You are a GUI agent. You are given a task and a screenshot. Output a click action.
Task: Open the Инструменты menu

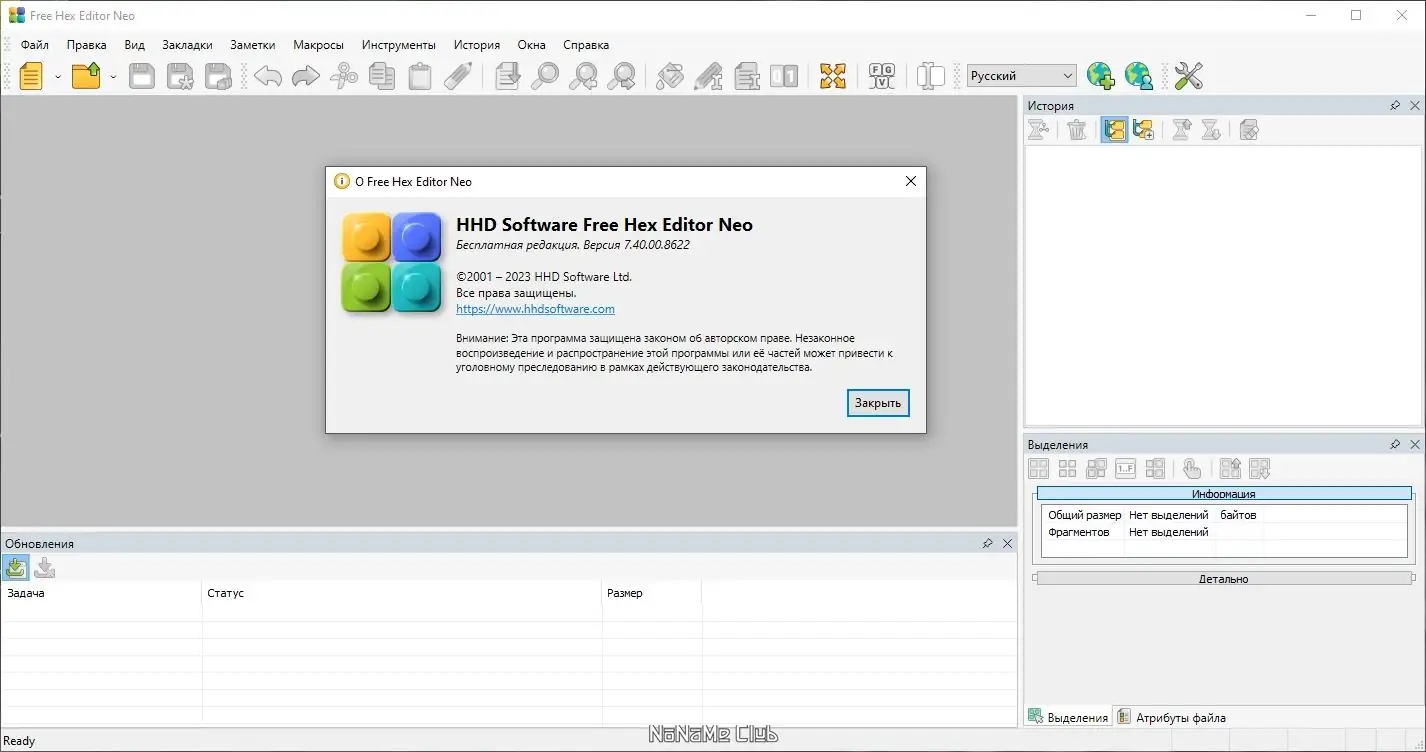[399, 45]
